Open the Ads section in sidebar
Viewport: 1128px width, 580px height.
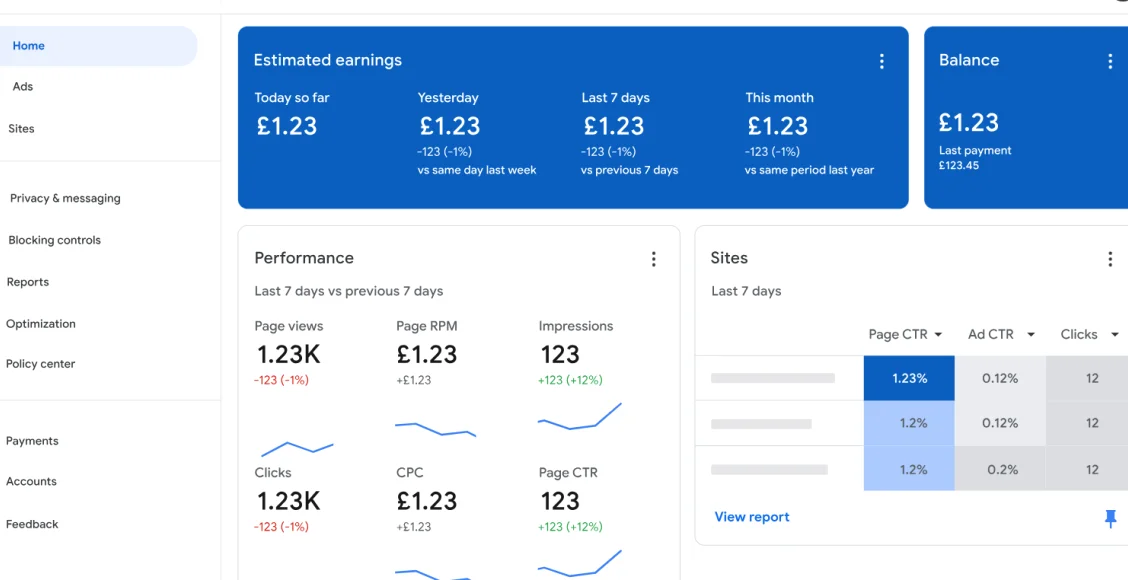pos(22,86)
